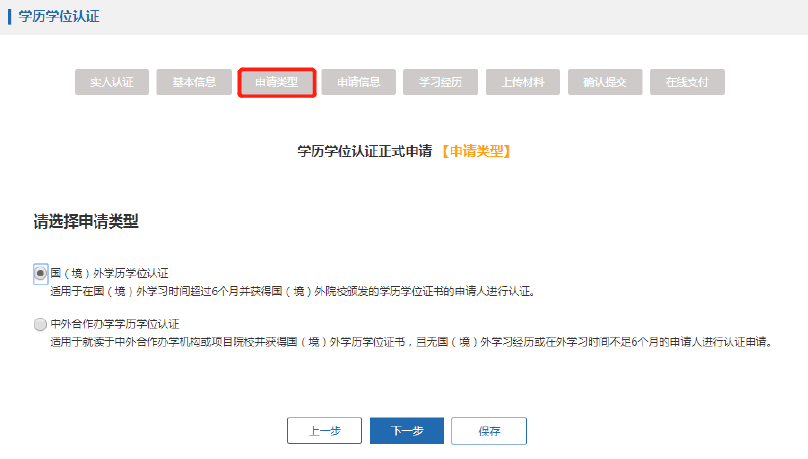Click the 保存 button

pyautogui.click(x=488, y=431)
